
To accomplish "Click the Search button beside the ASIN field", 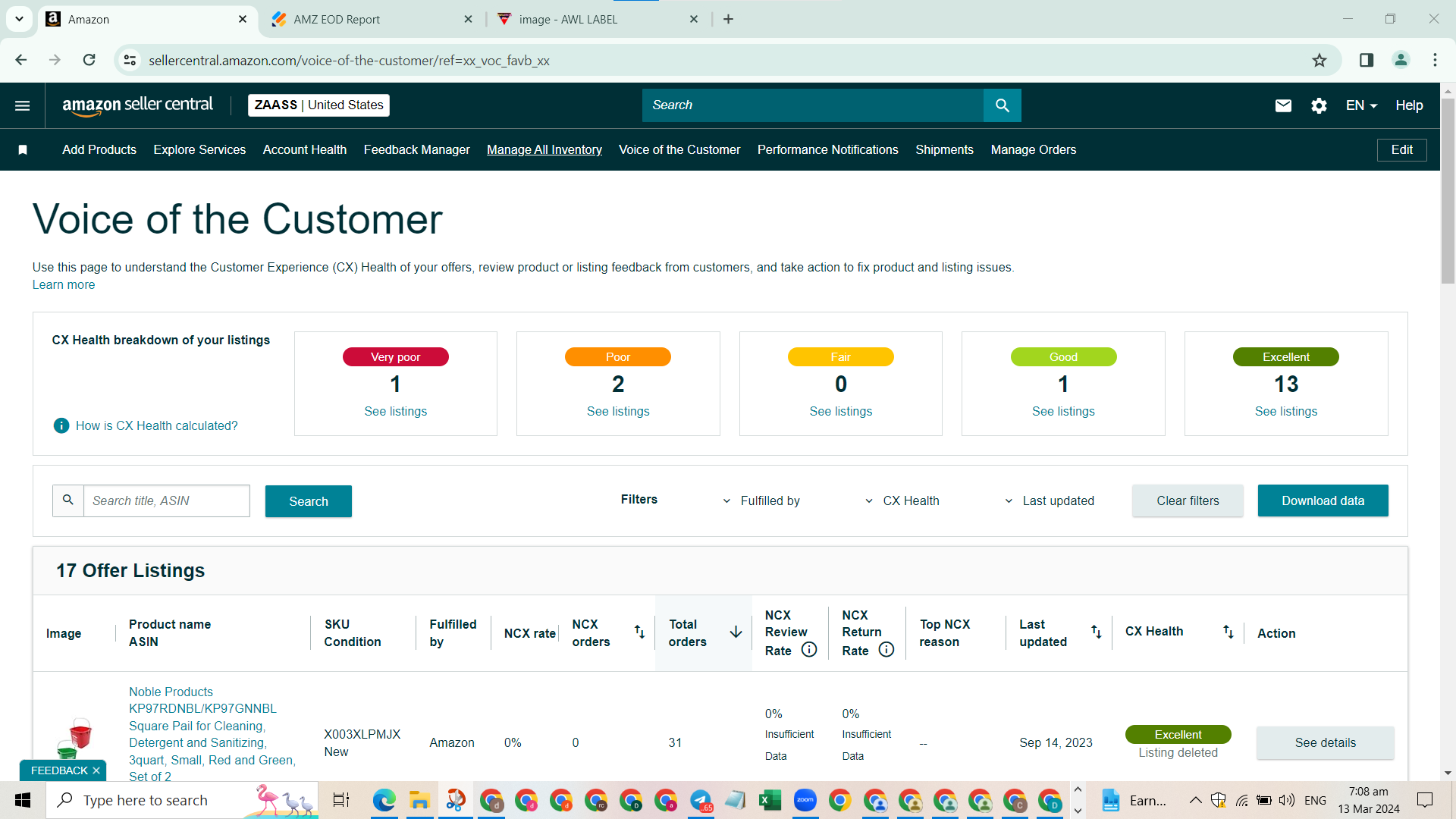I will (309, 501).
